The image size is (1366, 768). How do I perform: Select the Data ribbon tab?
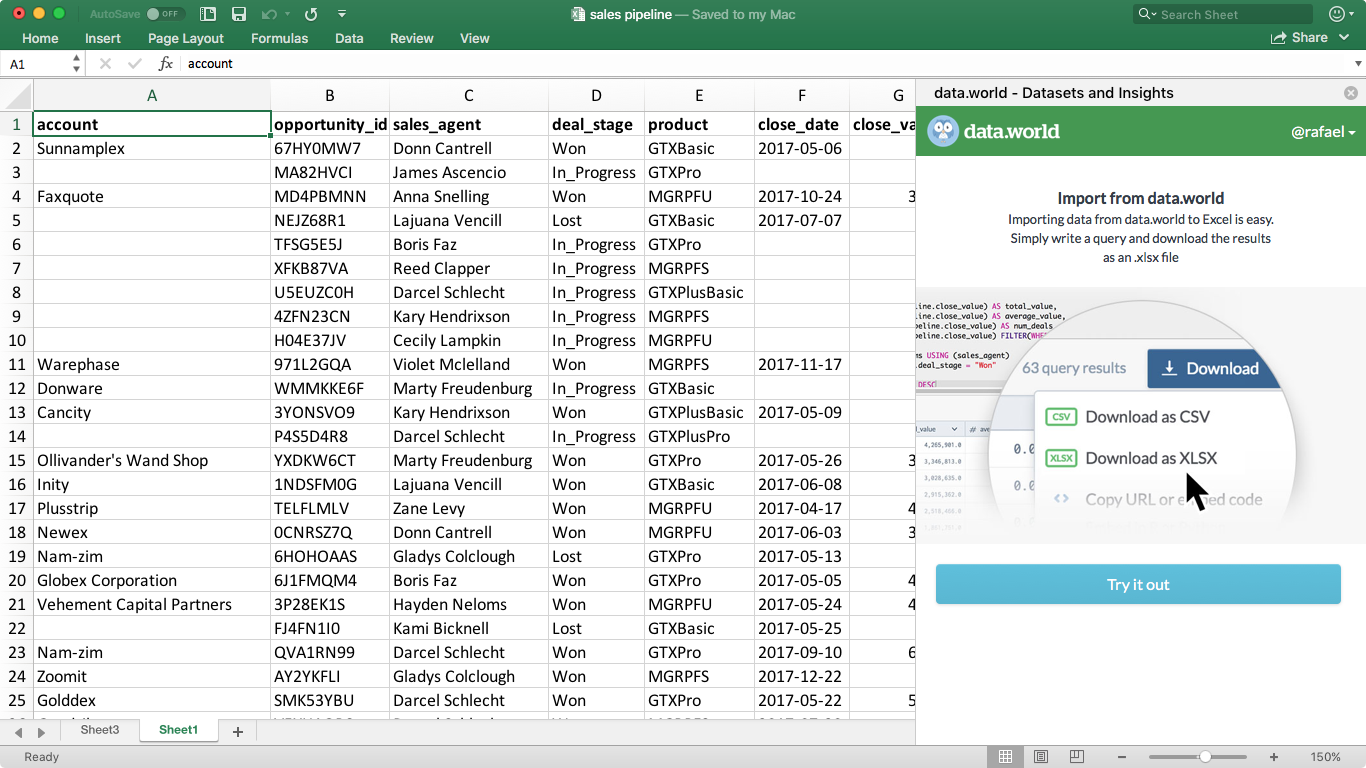pyautogui.click(x=349, y=38)
